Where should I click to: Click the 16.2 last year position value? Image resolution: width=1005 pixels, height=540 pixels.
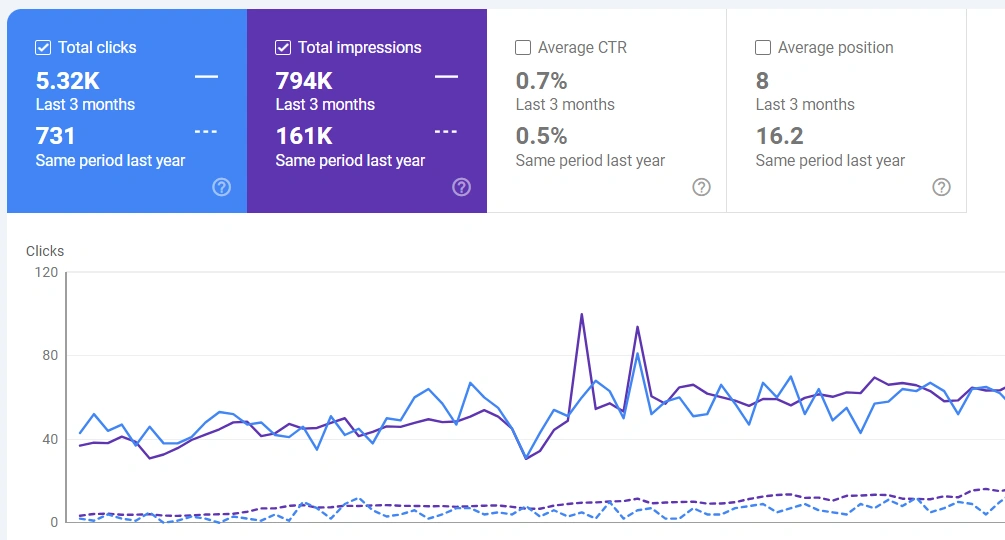(780, 136)
